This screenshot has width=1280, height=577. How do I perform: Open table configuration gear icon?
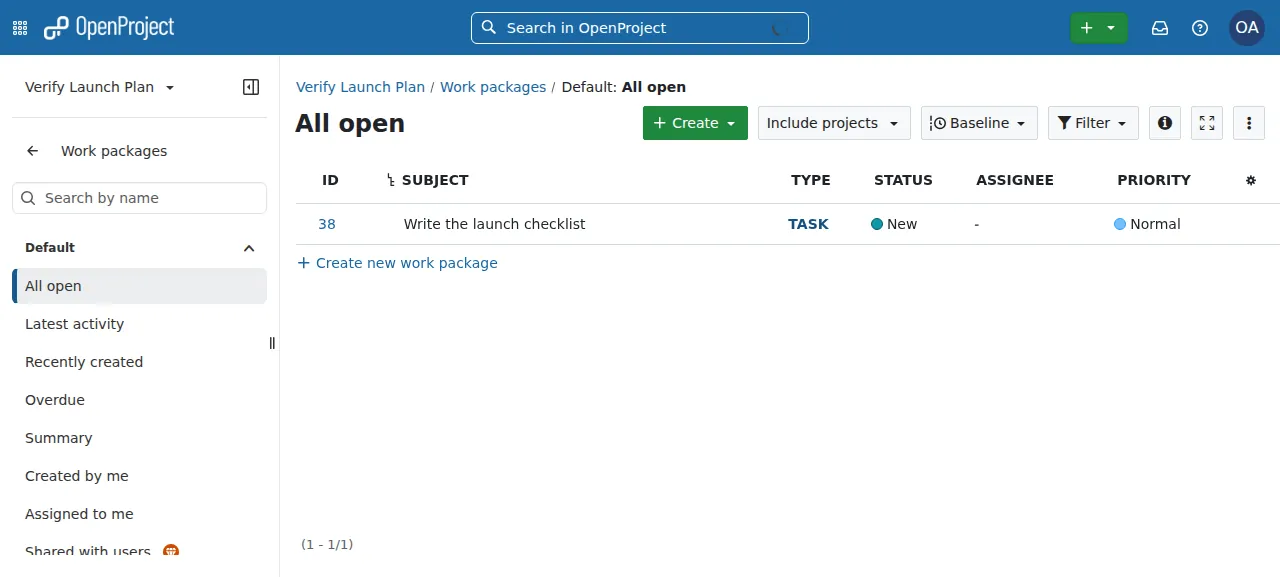coord(1251,180)
